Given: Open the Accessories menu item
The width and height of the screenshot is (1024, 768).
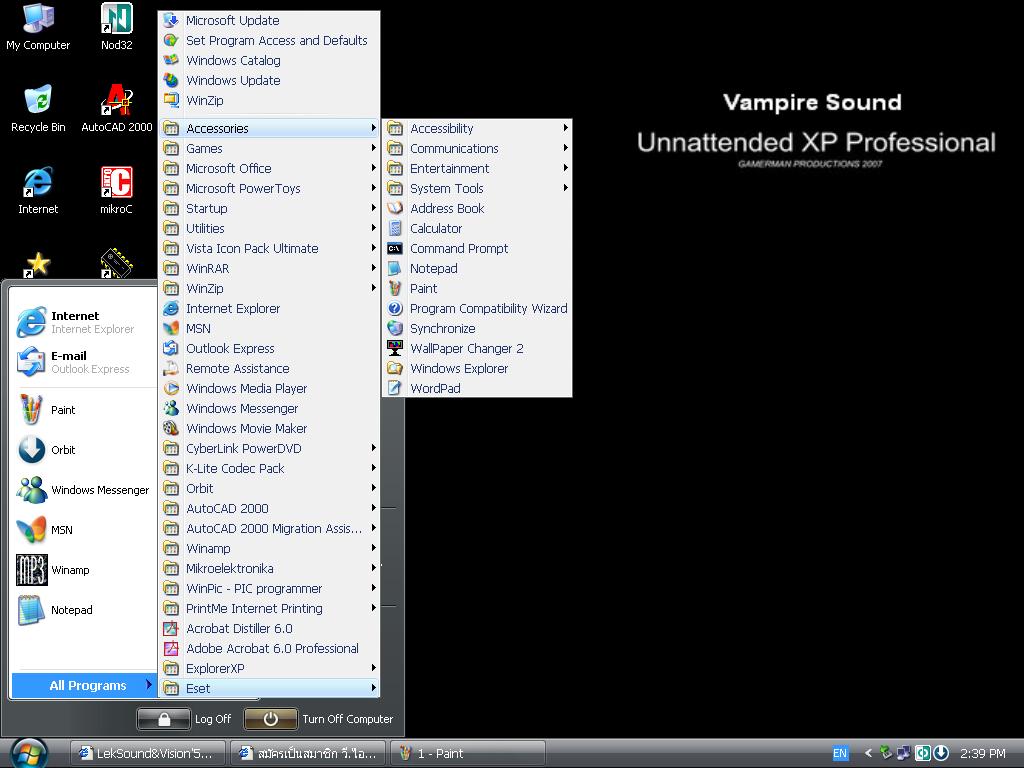Looking at the screenshot, I should tap(269, 129).
